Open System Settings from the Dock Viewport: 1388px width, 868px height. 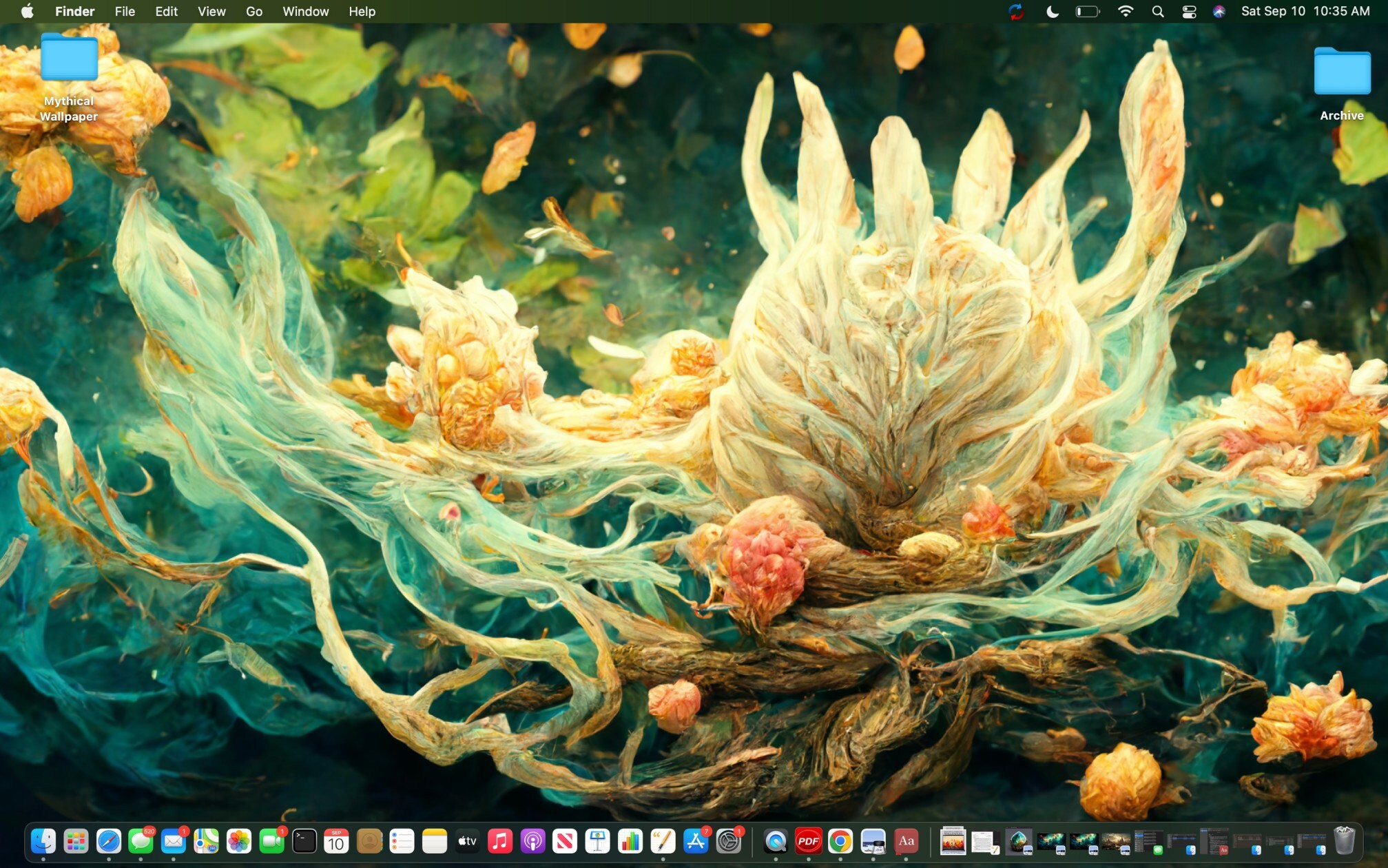729,840
